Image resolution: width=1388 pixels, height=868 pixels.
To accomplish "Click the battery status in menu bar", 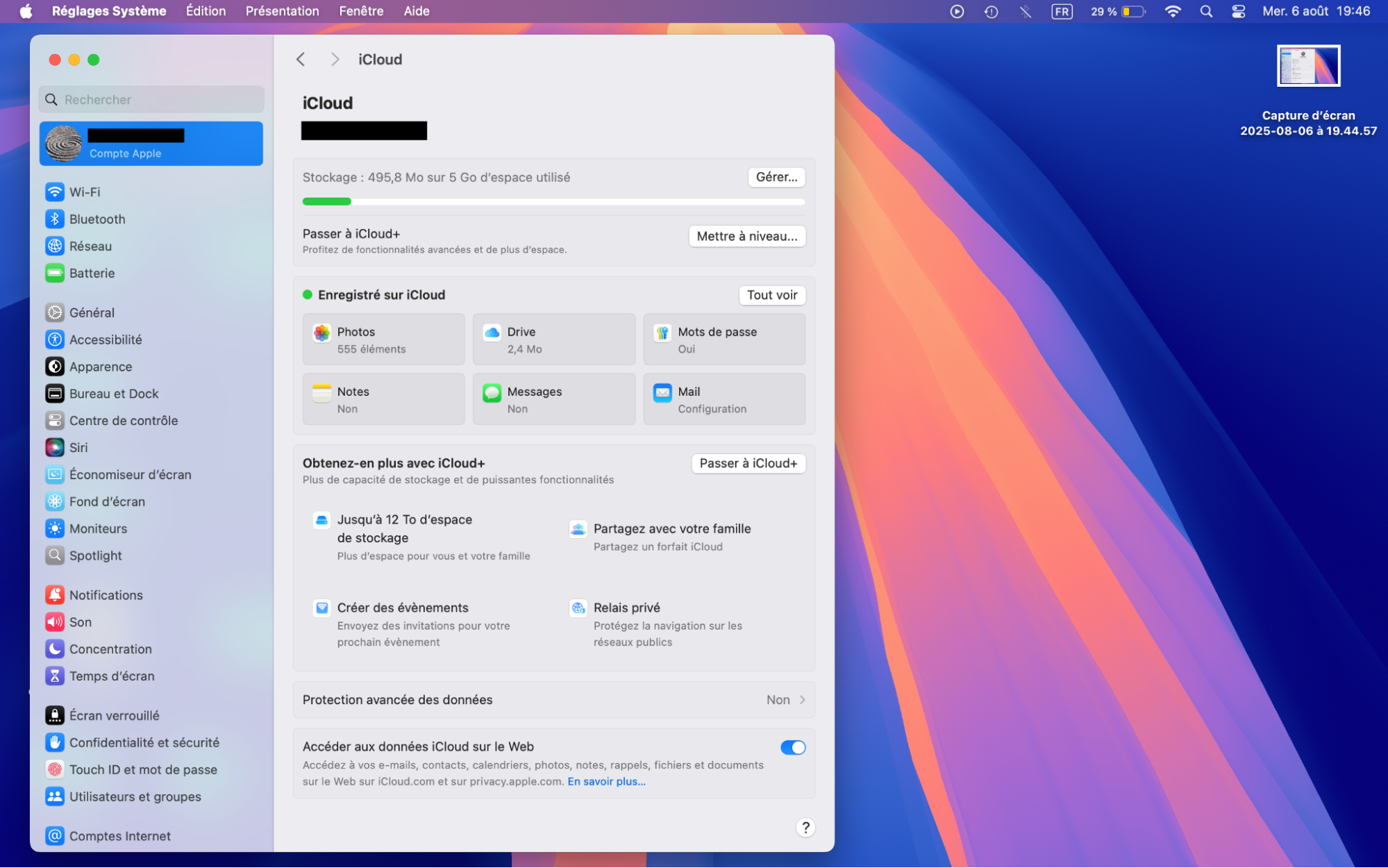I will click(x=1117, y=11).
